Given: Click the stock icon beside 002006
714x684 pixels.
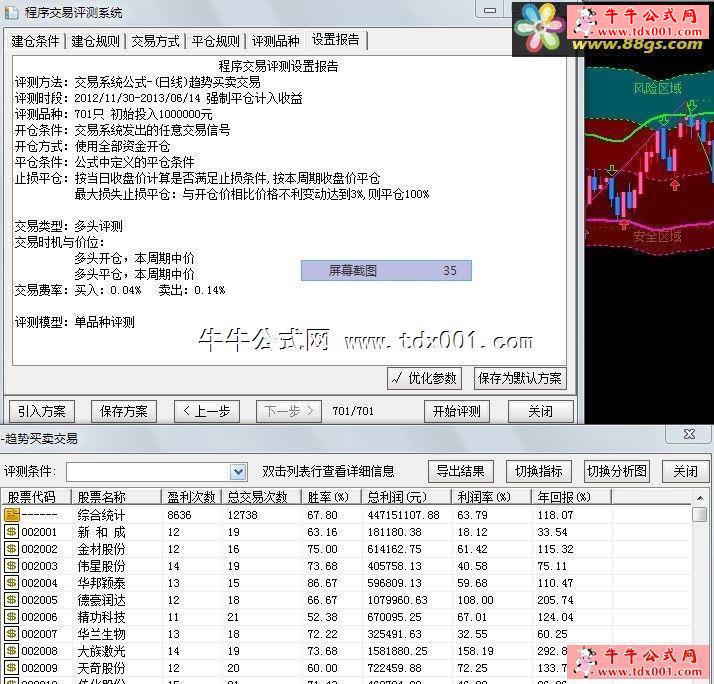Looking at the screenshot, I should click(x=11, y=617).
